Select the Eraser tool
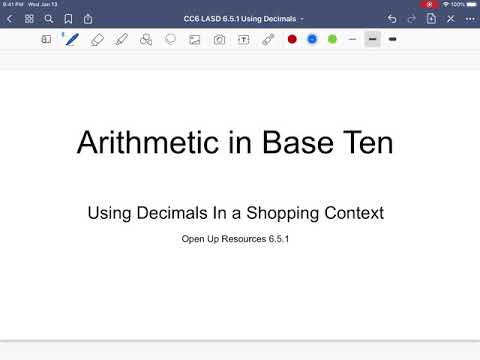This screenshot has width=480, height=360. (x=97, y=40)
